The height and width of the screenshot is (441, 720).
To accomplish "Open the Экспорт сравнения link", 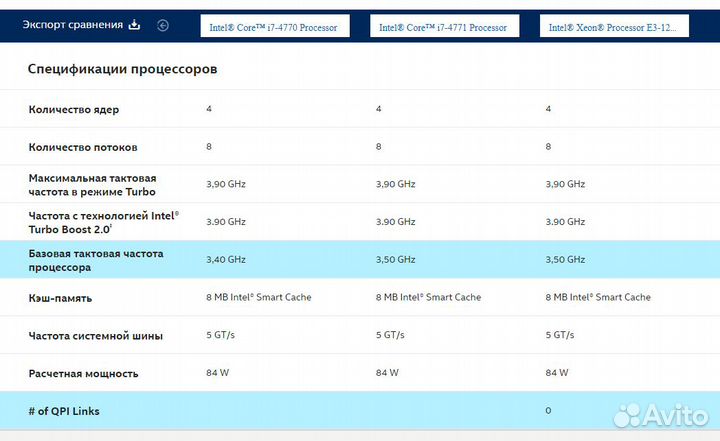I will pos(72,25).
